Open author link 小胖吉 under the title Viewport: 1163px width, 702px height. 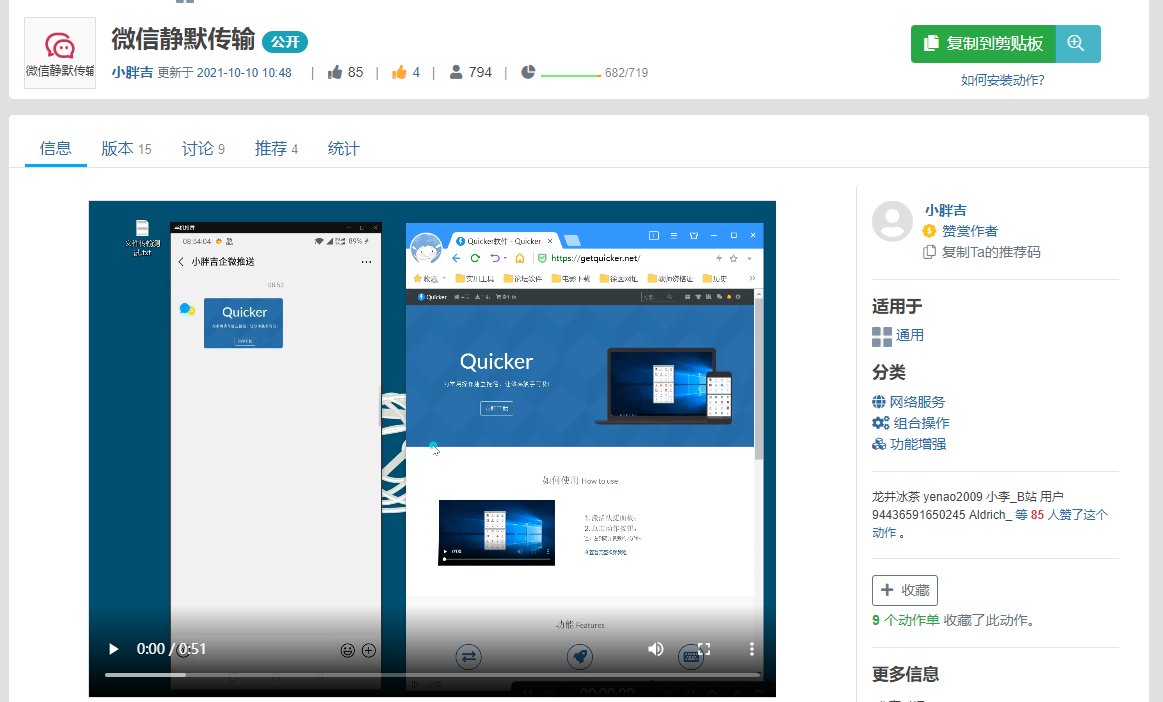[132, 72]
